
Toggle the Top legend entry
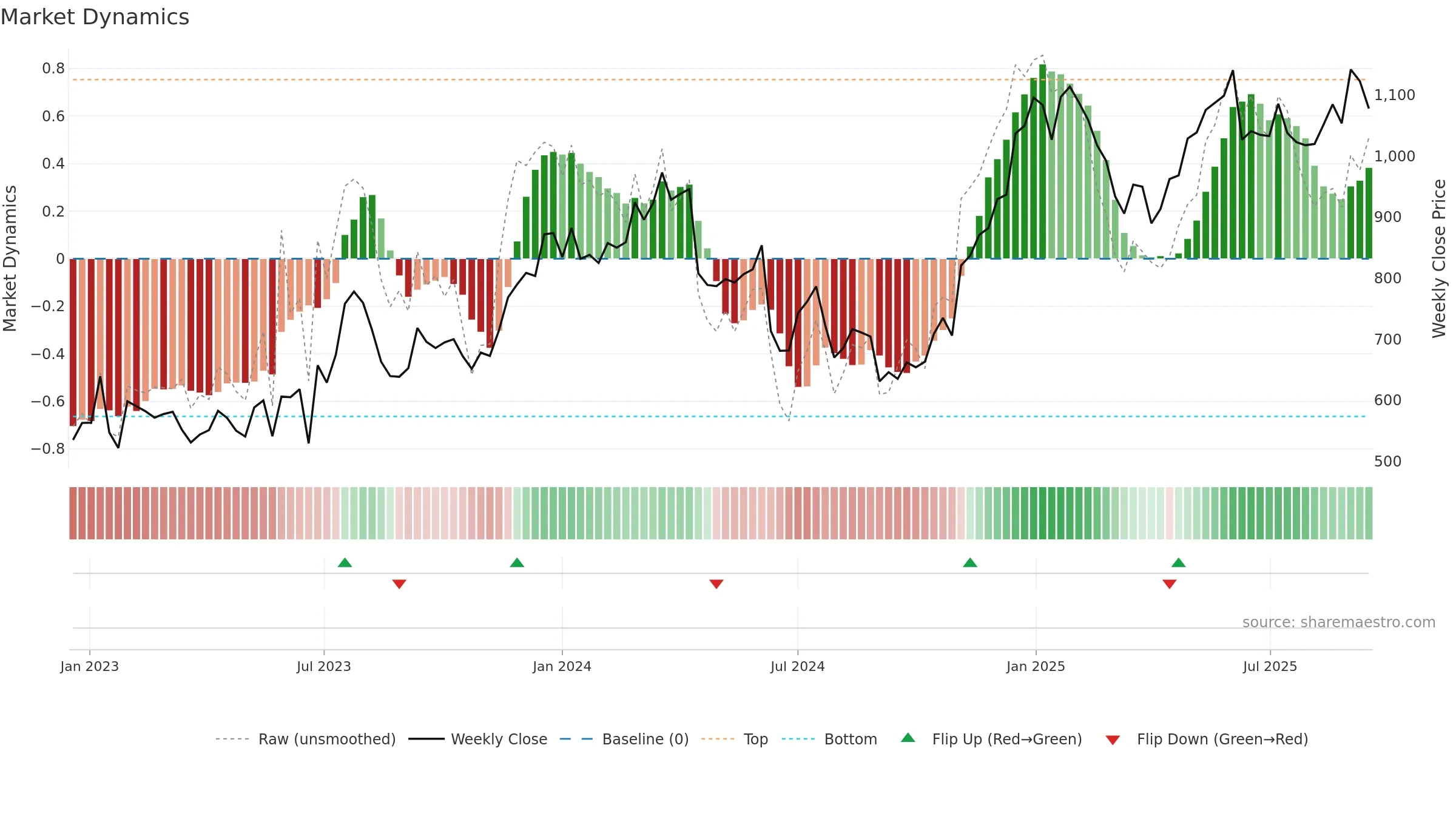click(735, 739)
